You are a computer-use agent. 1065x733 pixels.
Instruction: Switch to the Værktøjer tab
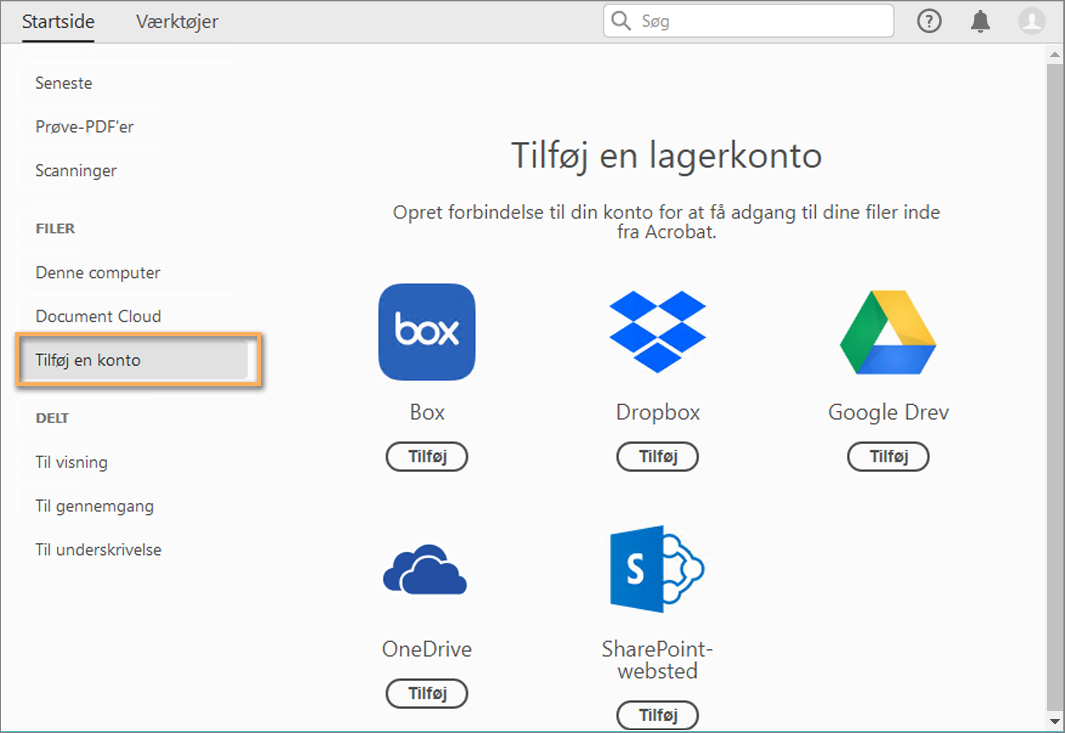(177, 22)
